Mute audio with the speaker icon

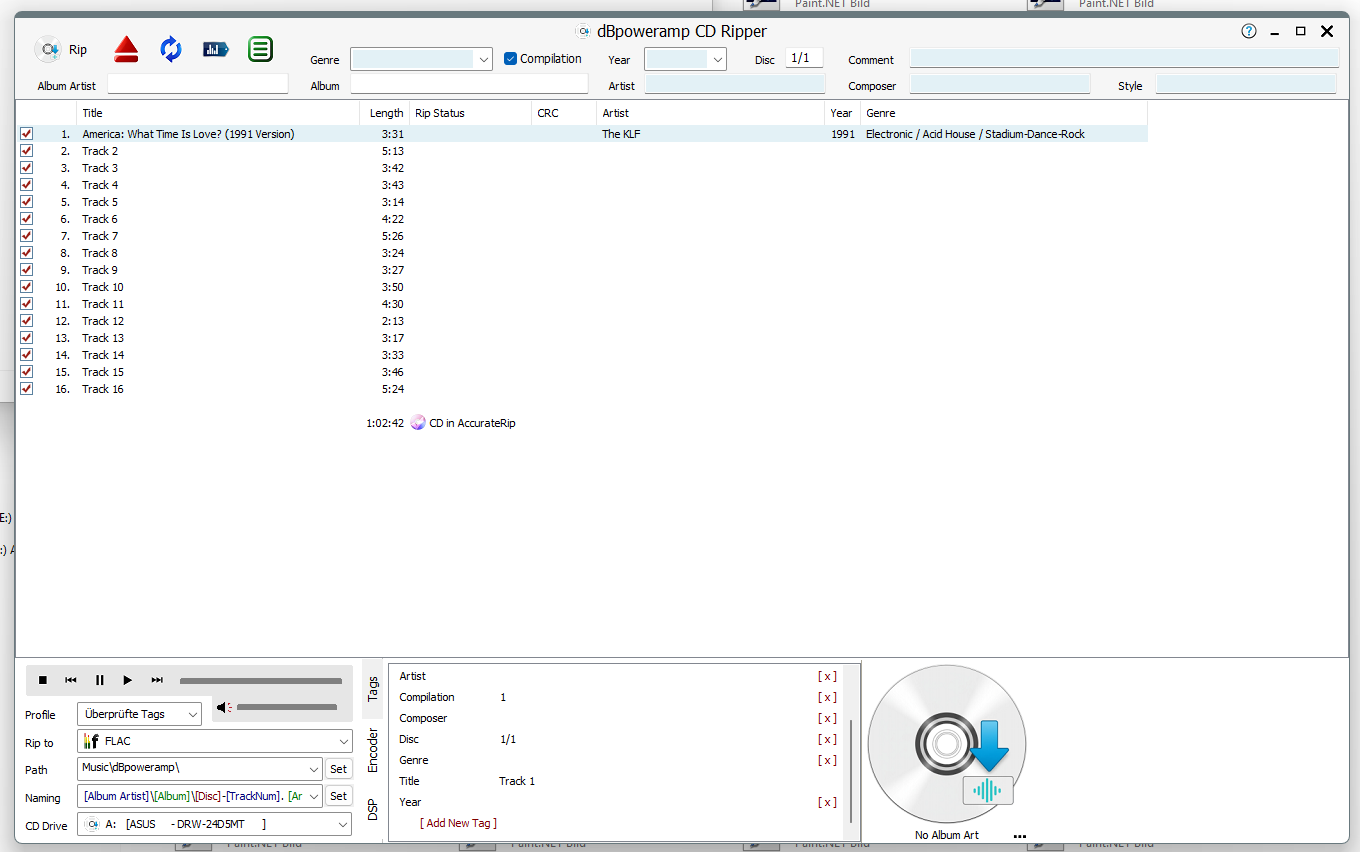pos(223,707)
